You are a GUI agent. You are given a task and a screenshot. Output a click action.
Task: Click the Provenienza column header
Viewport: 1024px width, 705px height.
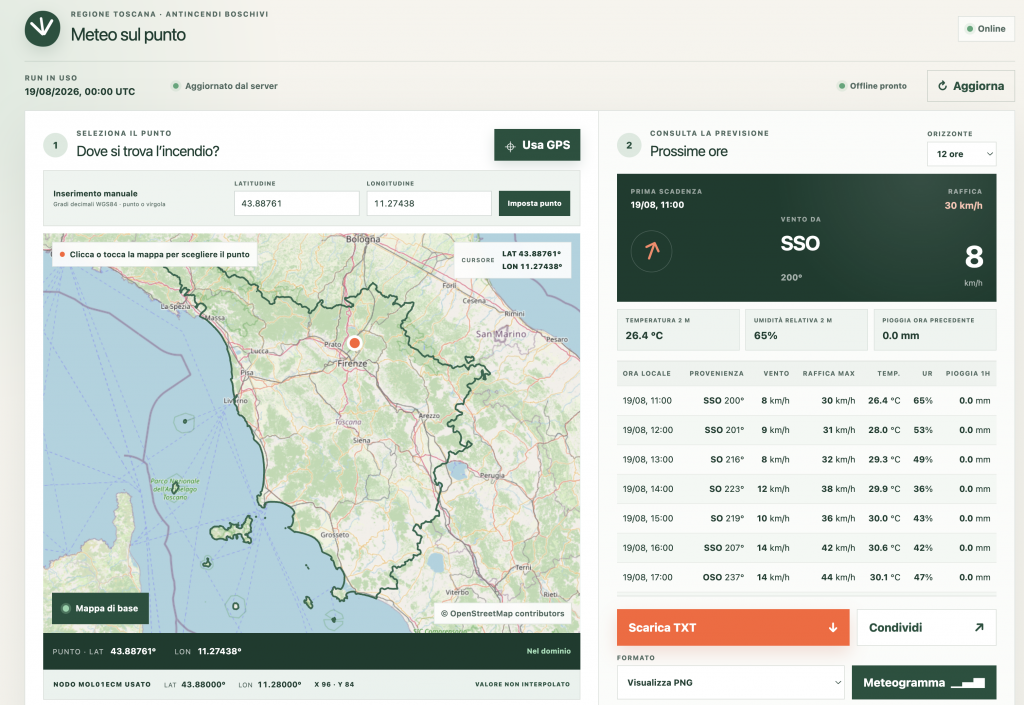[716, 373]
